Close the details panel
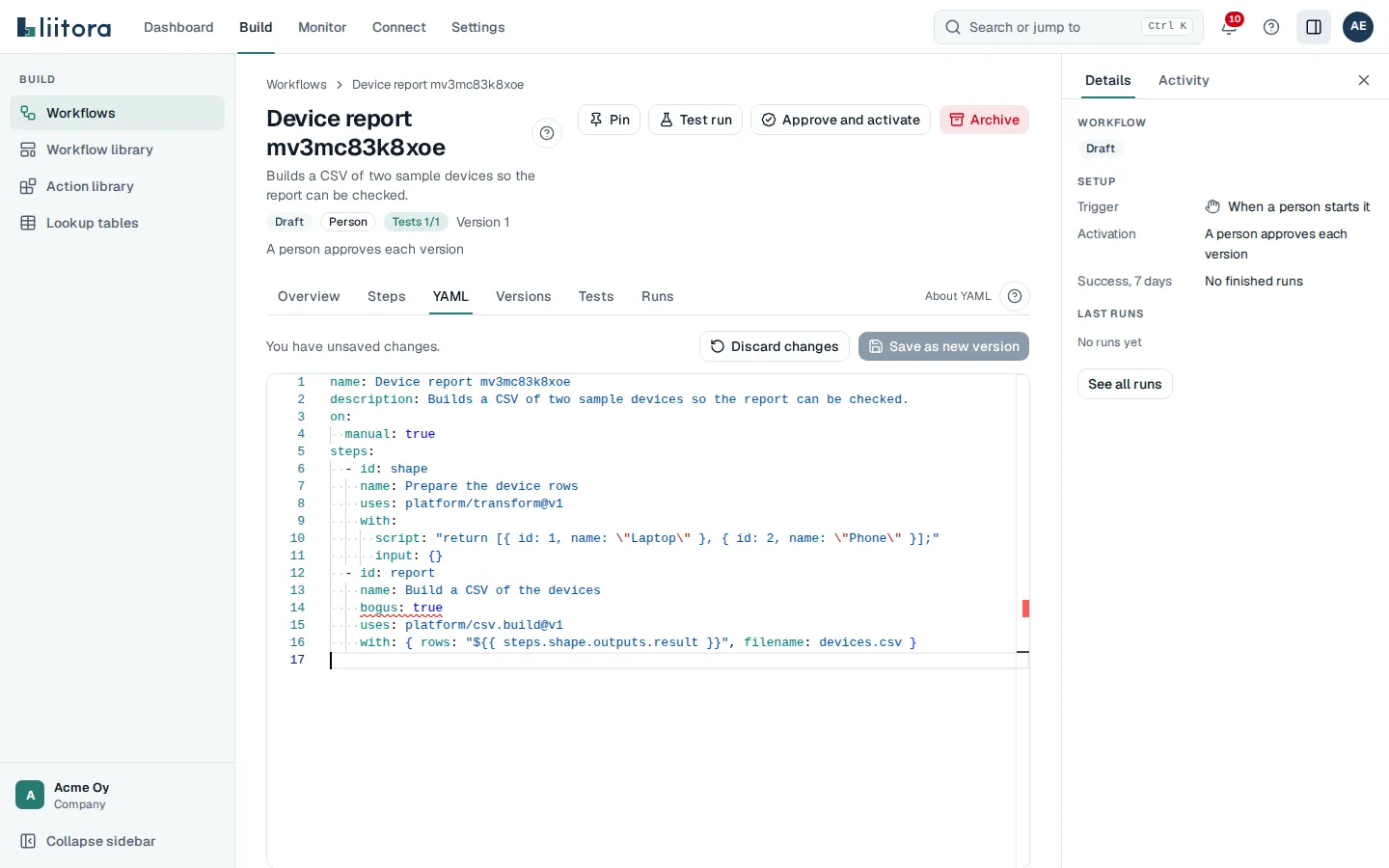The width and height of the screenshot is (1389, 868). [1364, 80]
